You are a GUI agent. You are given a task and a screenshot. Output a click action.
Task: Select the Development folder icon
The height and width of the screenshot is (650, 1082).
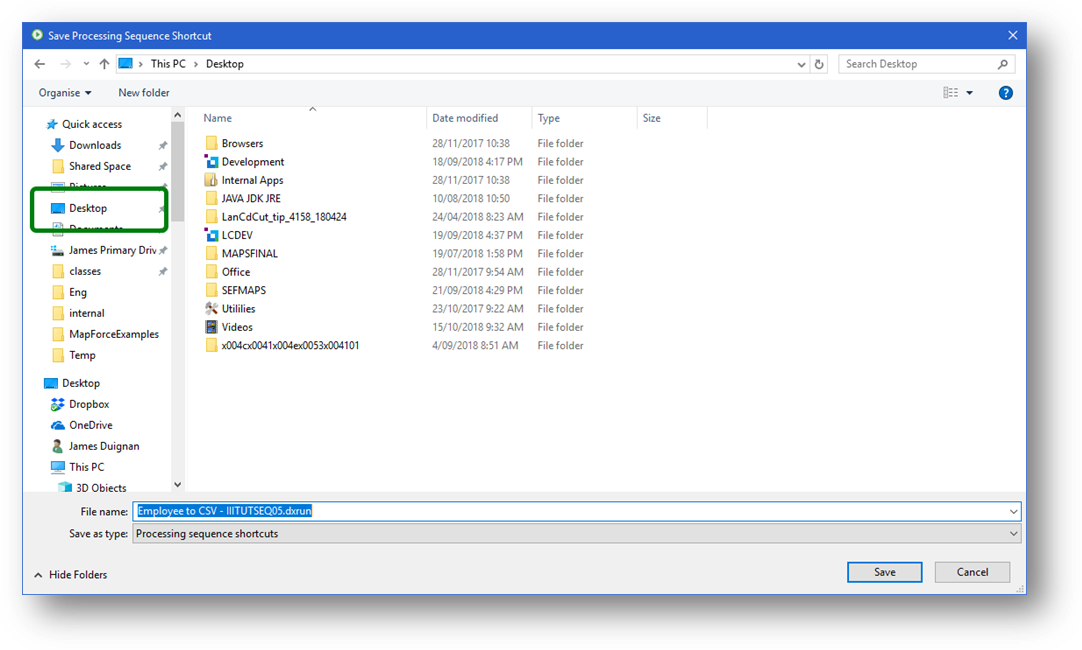point(211,162)
